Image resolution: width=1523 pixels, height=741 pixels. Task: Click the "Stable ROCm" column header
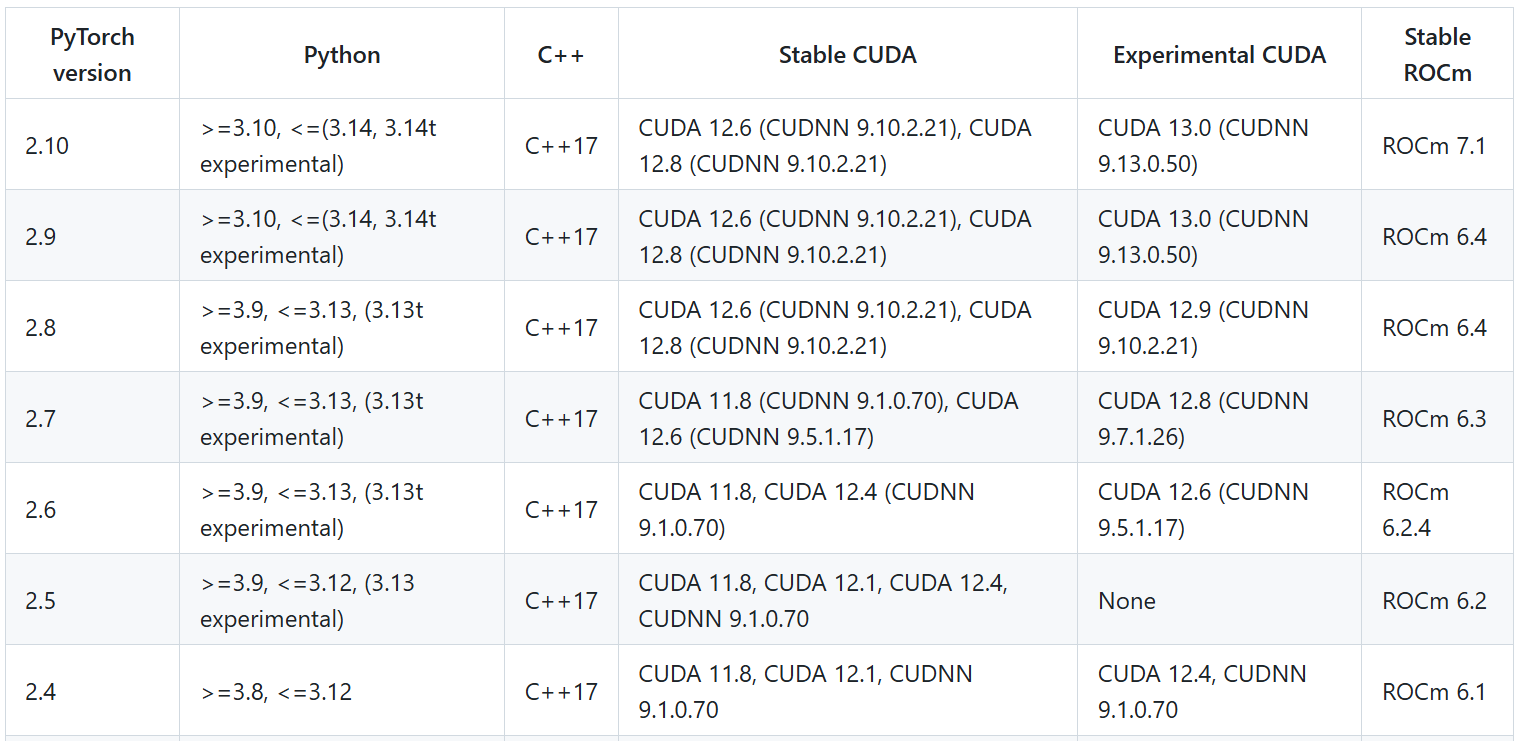[1437, 55]
